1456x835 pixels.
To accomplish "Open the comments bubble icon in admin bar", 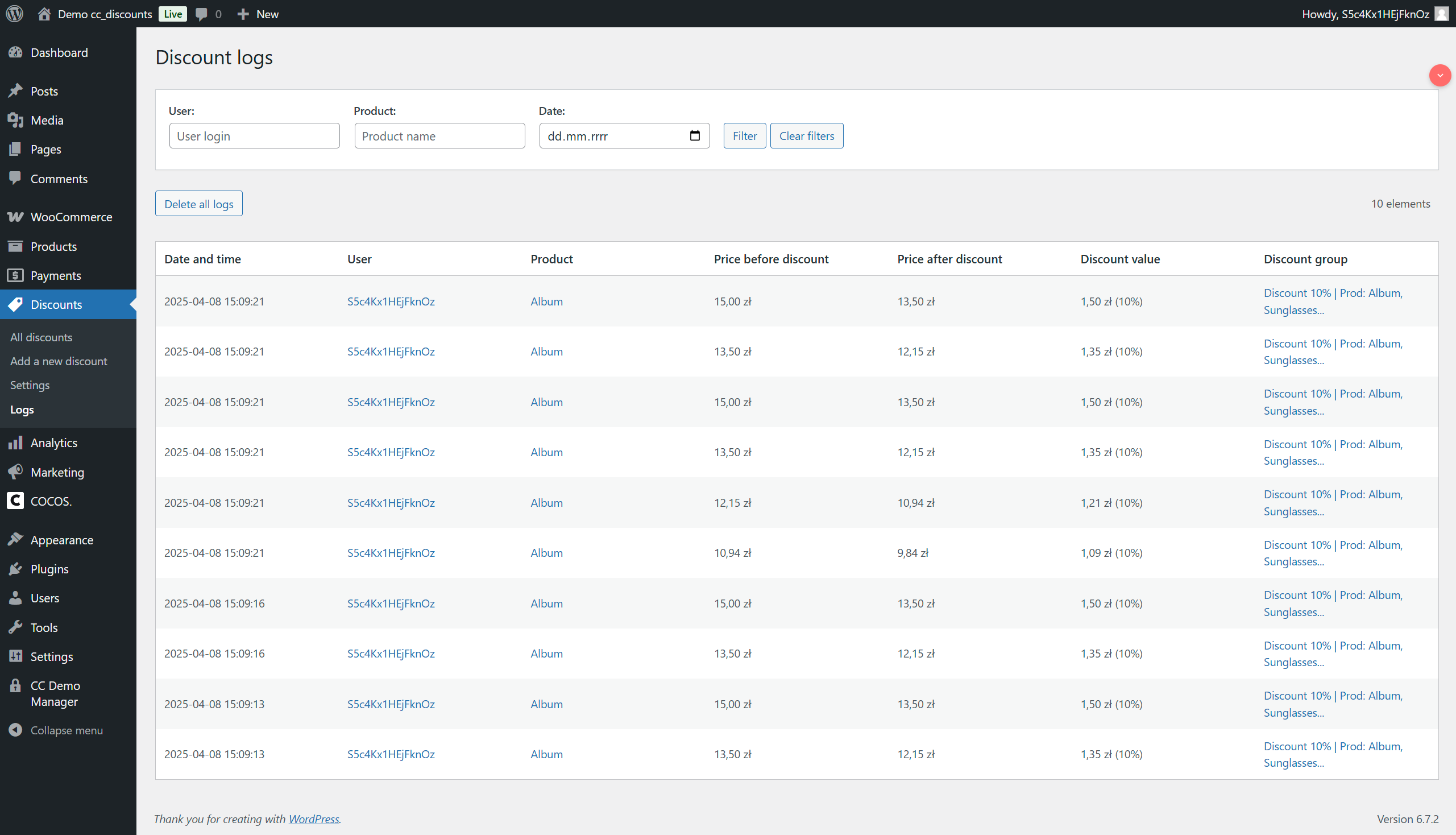I will [201, 14].
